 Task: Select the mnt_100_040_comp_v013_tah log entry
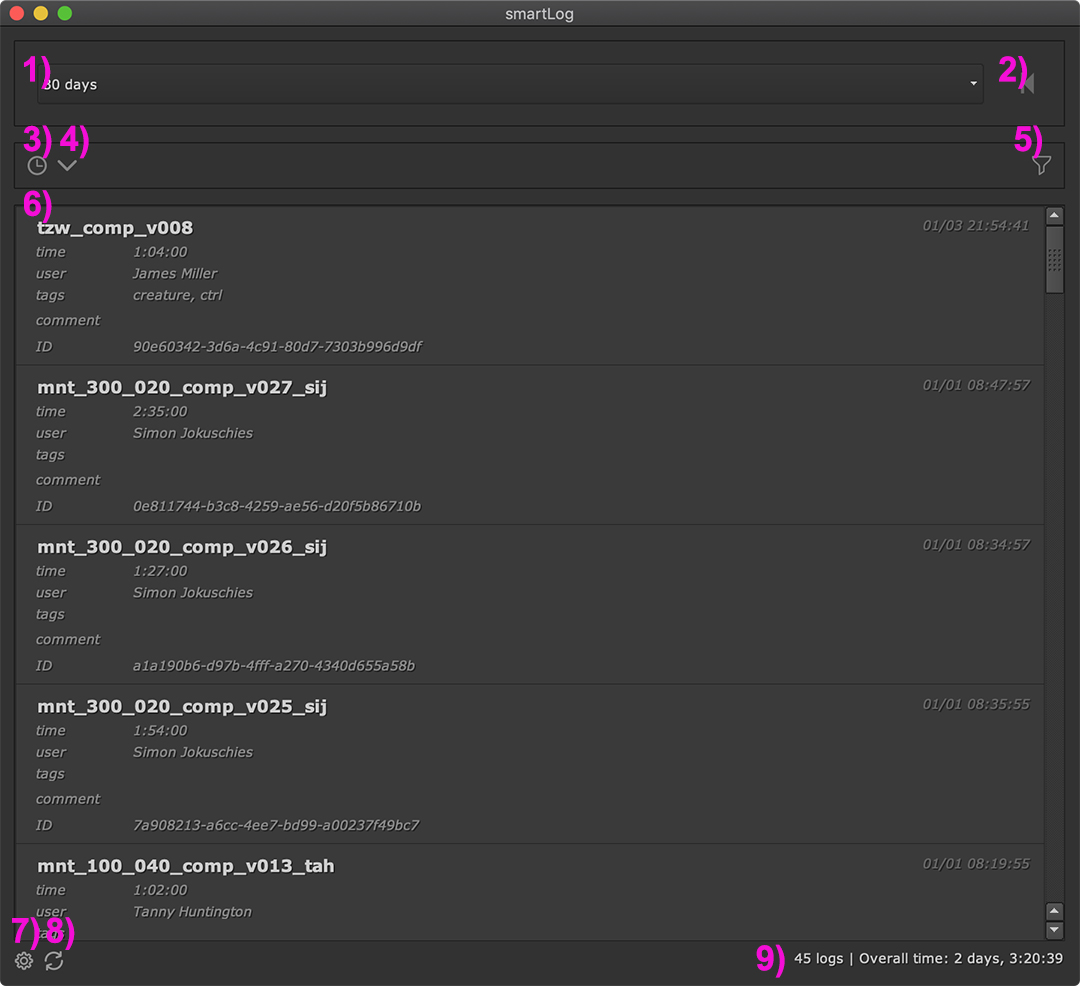pos(185,866)
